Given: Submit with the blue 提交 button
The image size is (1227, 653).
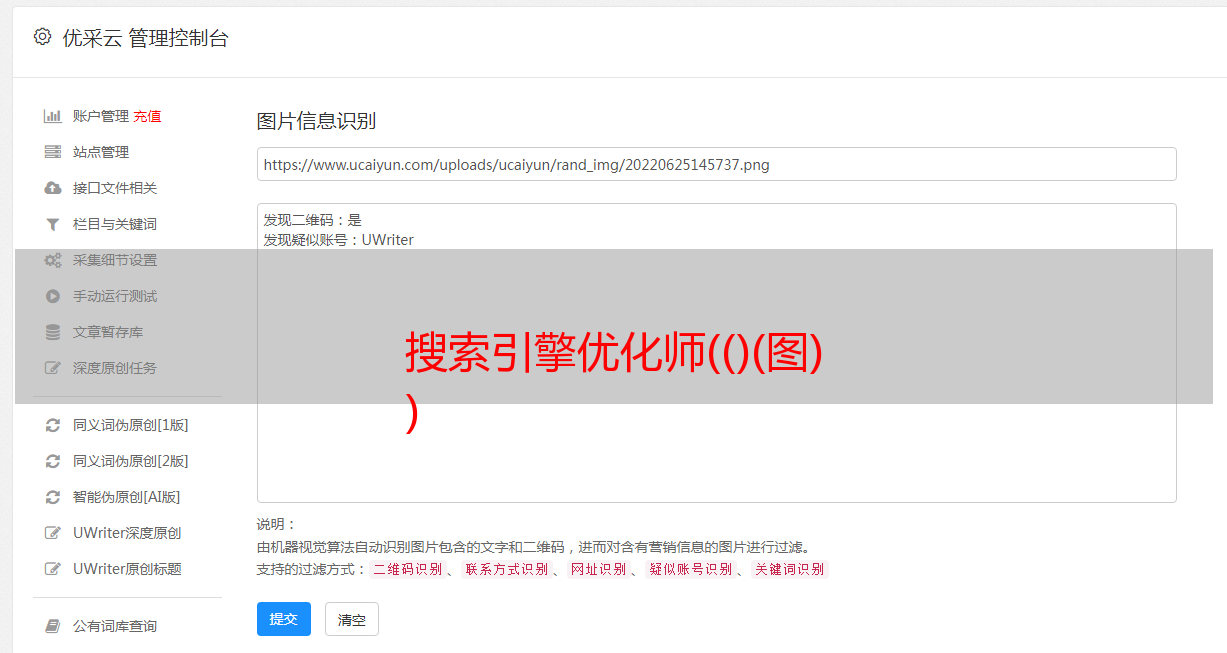Looking at the screenshot, I should (x=284, y=619).
